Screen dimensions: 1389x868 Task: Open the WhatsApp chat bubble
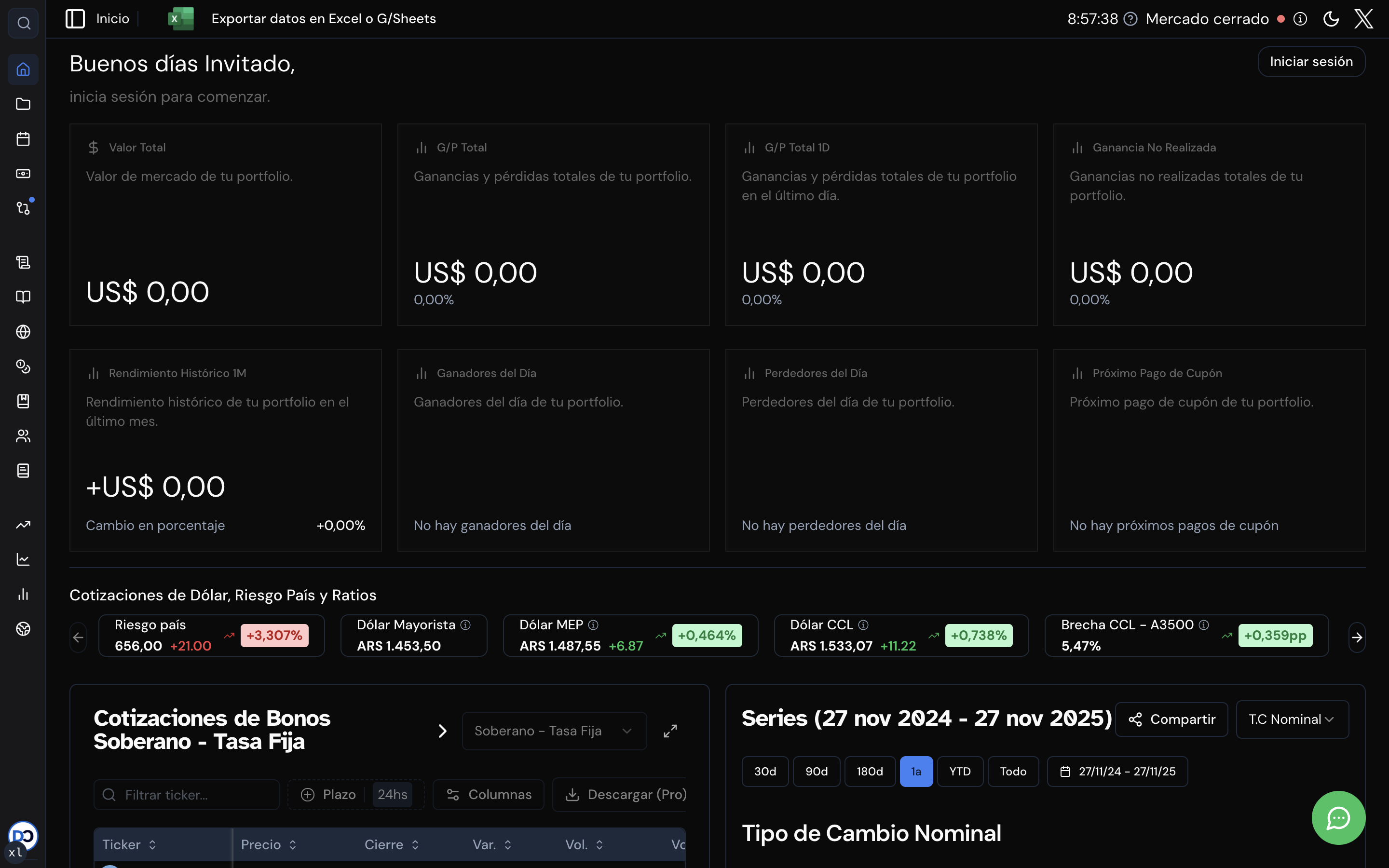tap(1338, 817)
